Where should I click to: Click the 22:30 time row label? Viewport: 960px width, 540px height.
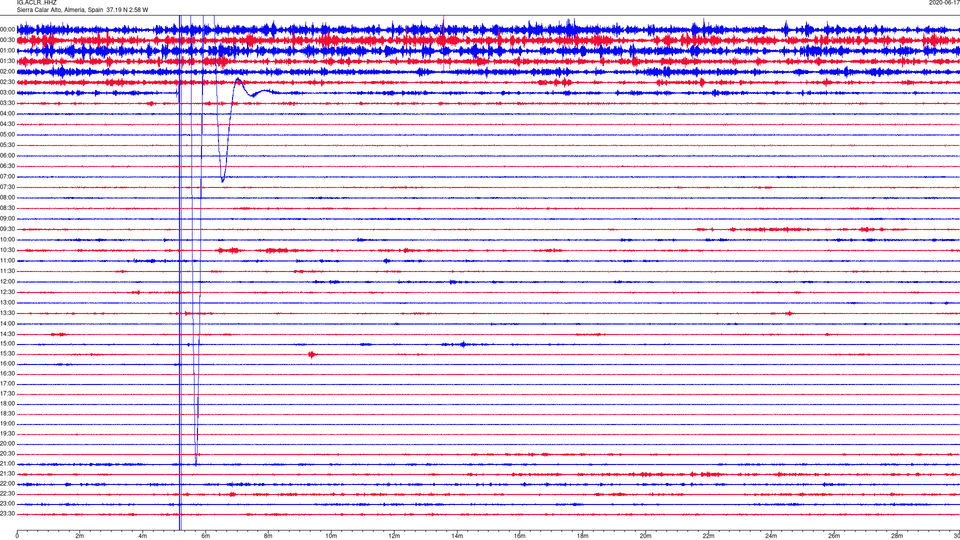coord(7,493)
